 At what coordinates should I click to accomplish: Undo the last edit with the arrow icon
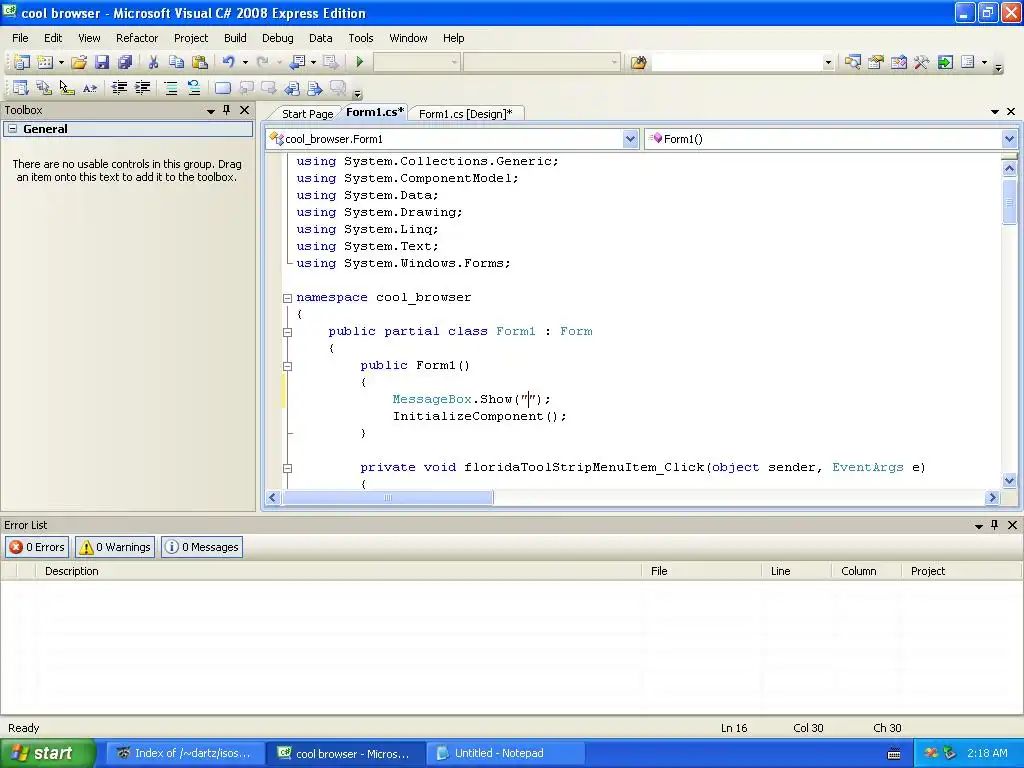[228, 62]
